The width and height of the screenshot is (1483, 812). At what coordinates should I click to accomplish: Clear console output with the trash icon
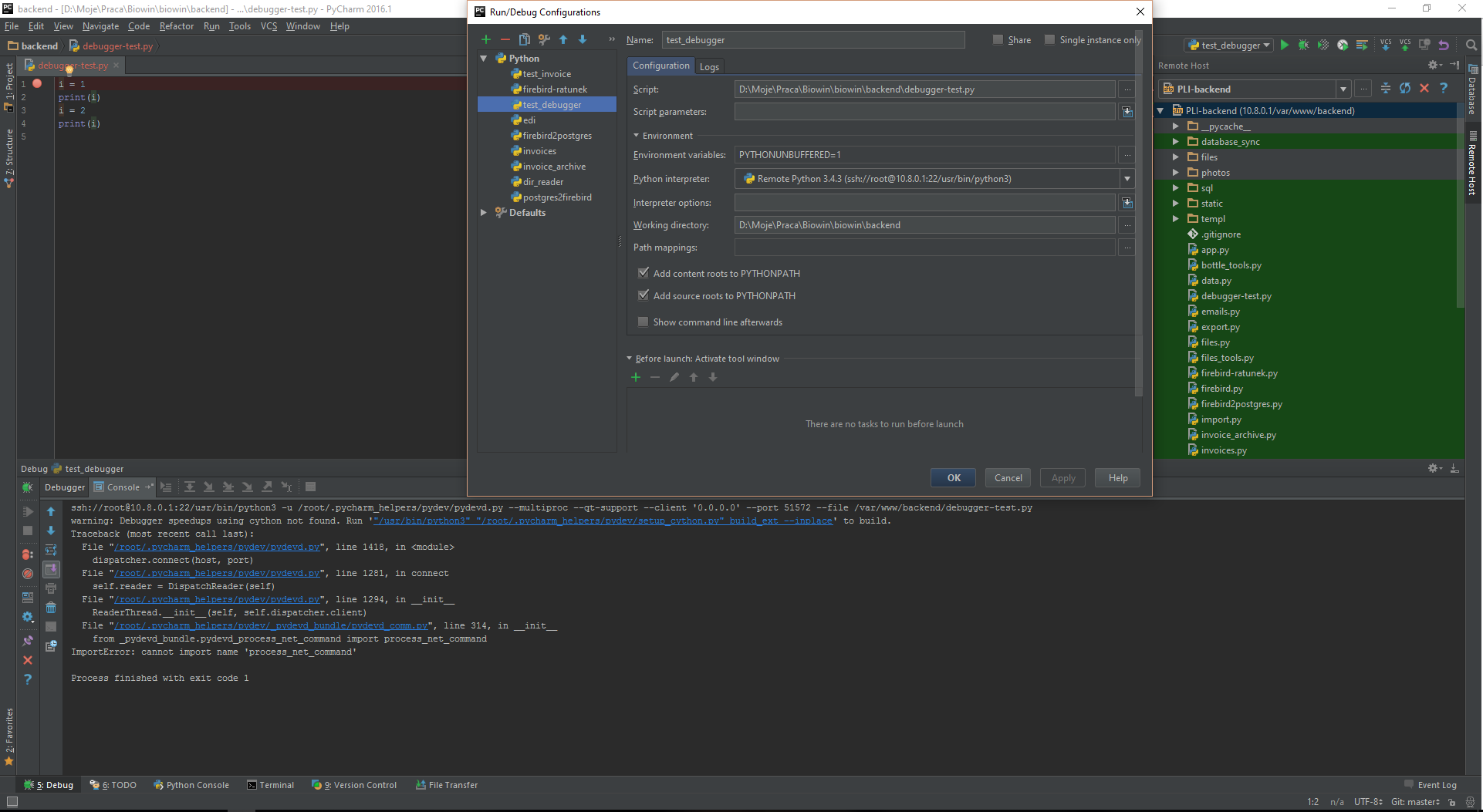[x=51, y=608]
